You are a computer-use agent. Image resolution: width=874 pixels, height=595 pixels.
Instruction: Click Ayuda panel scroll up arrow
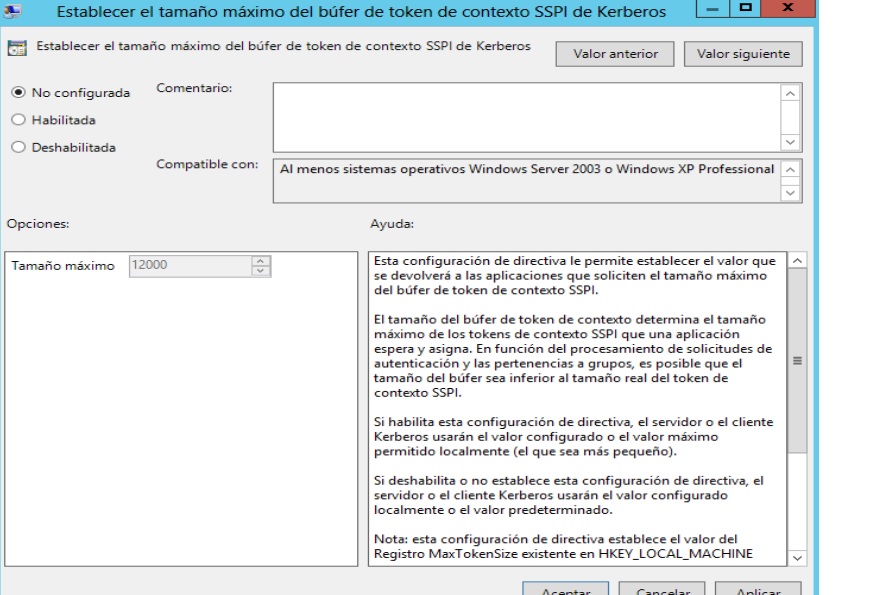pyautogui.click(x=797, y=261)
